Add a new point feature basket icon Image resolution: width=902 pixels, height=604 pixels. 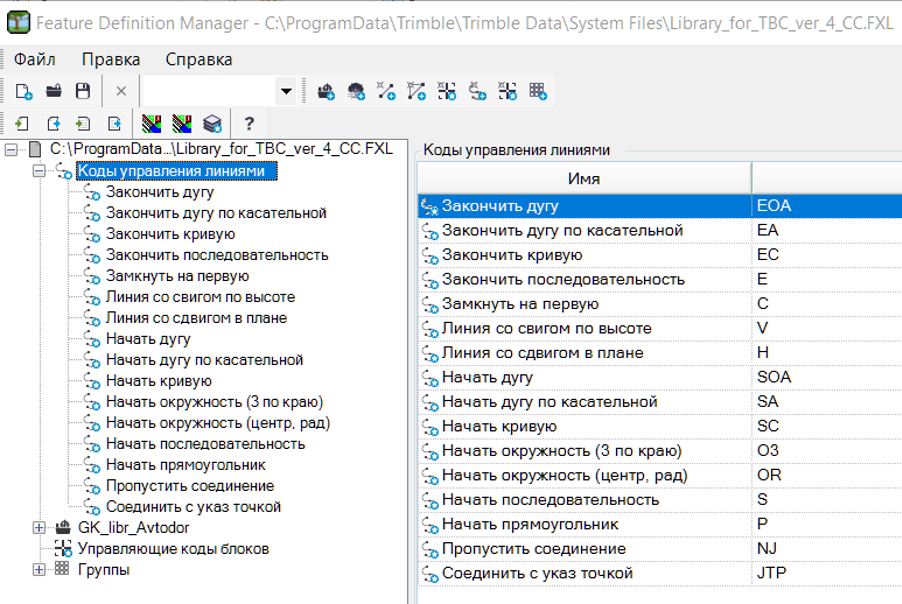point(326,91)
